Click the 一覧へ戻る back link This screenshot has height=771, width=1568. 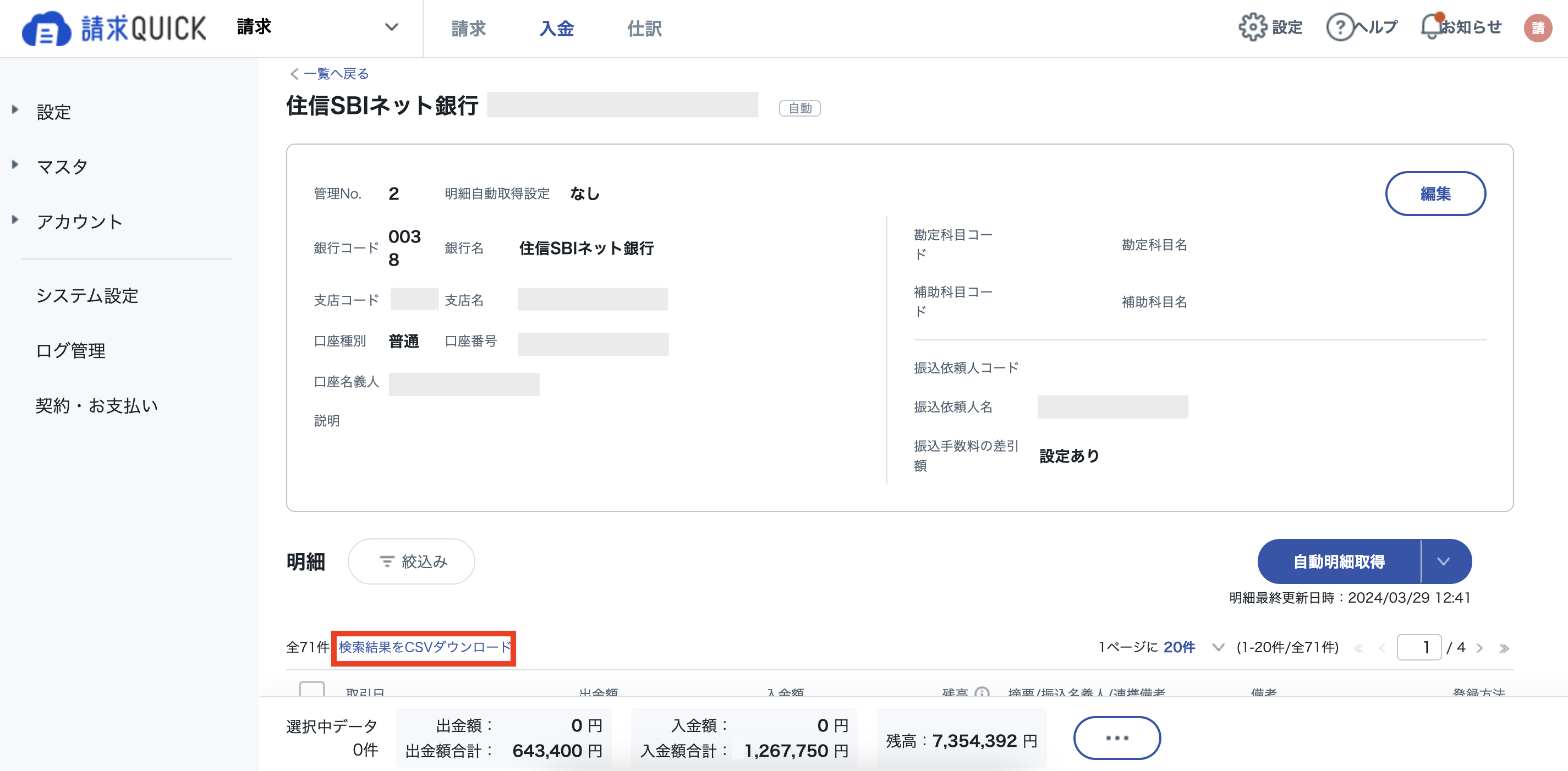pyautogui.click(x=330, y=74)
